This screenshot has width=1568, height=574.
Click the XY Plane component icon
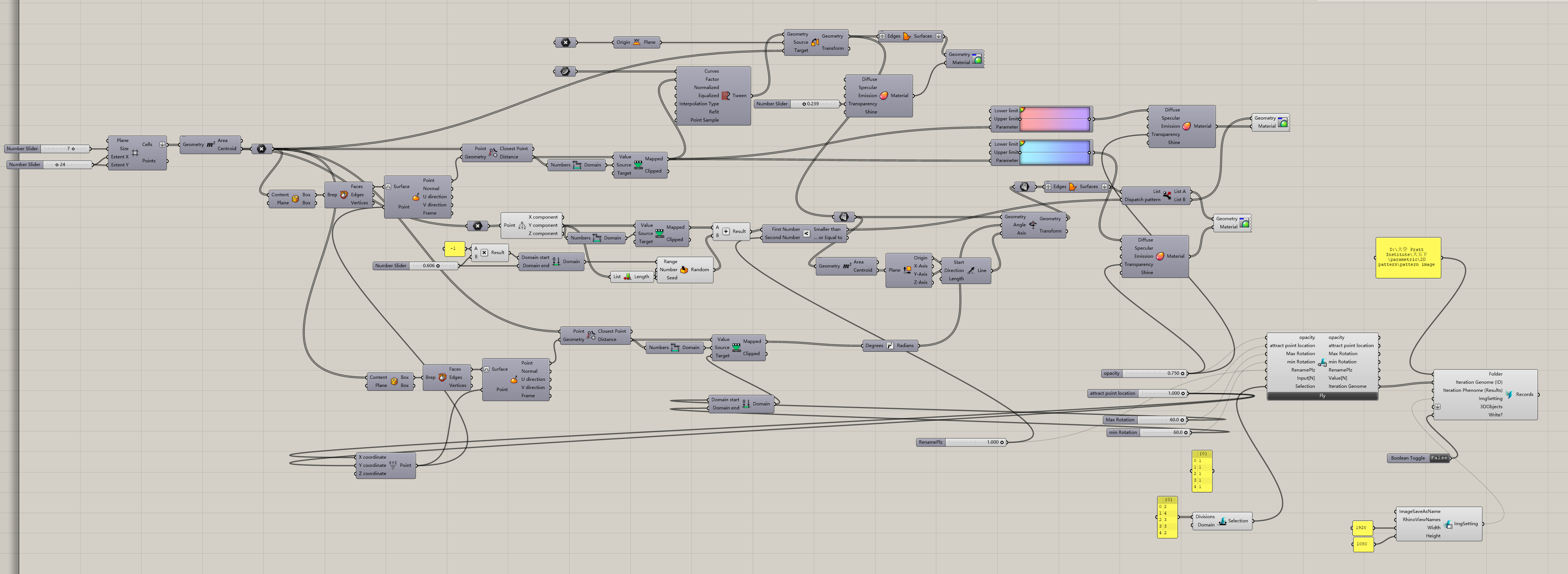tap(637, 42)
